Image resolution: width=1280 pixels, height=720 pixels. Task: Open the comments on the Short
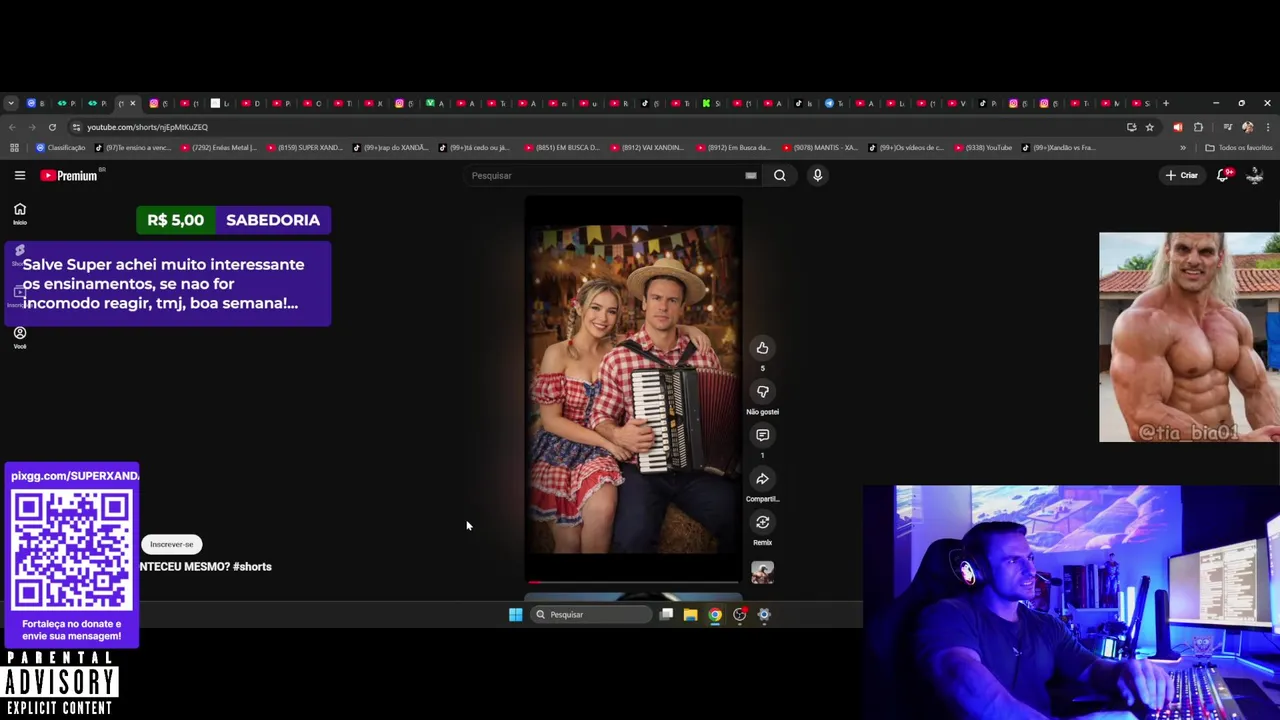762,435
